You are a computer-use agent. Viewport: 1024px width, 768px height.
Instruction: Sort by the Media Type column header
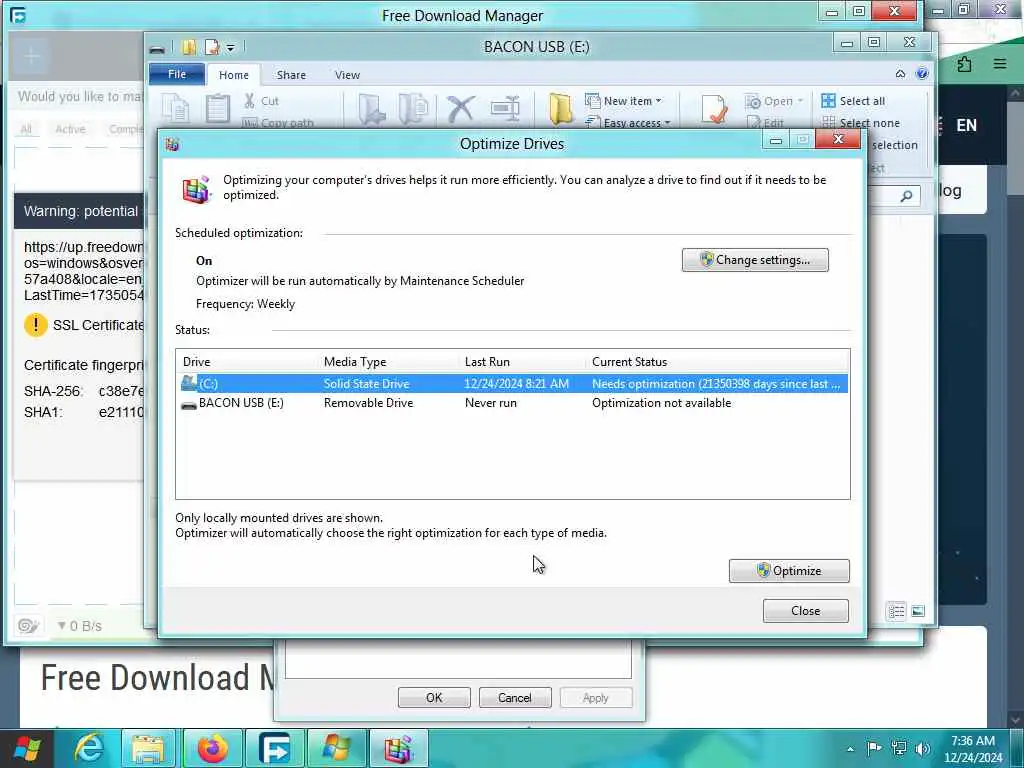coord(355,362)
